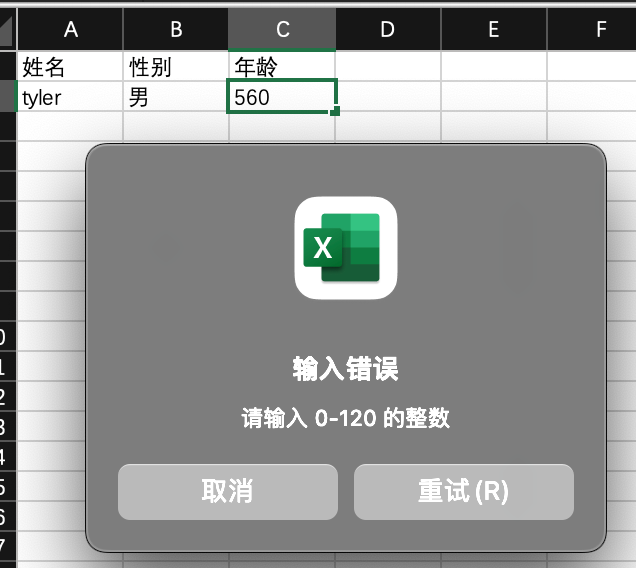This screenshot has height=568, width=636.
Task: Click the fill handle on cell C2
Action: point(335,111)
